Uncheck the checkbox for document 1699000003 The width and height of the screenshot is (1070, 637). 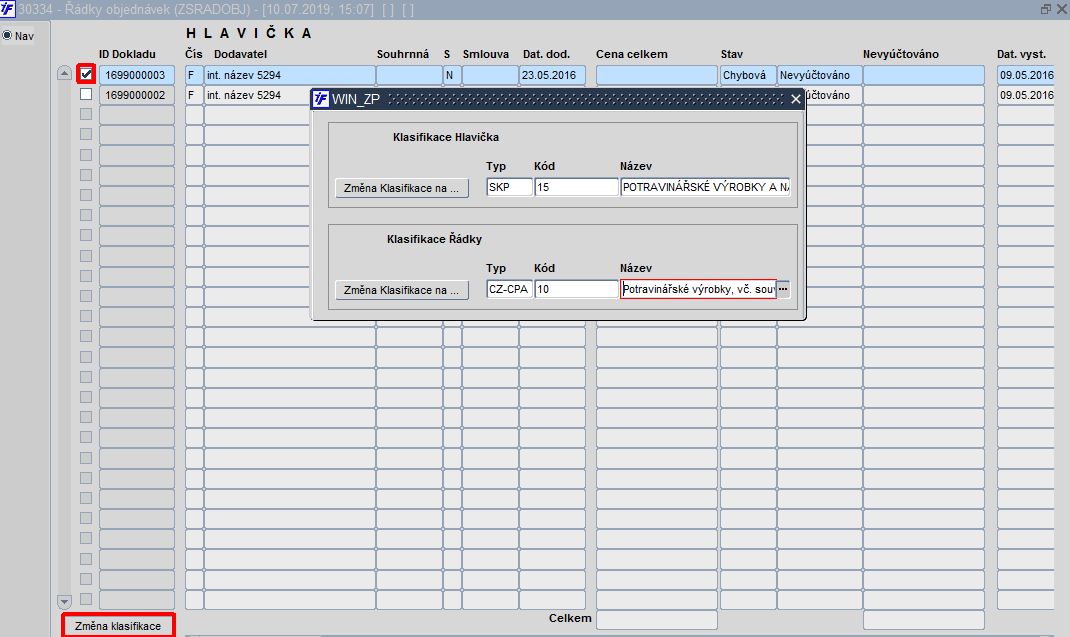[86, 74]
